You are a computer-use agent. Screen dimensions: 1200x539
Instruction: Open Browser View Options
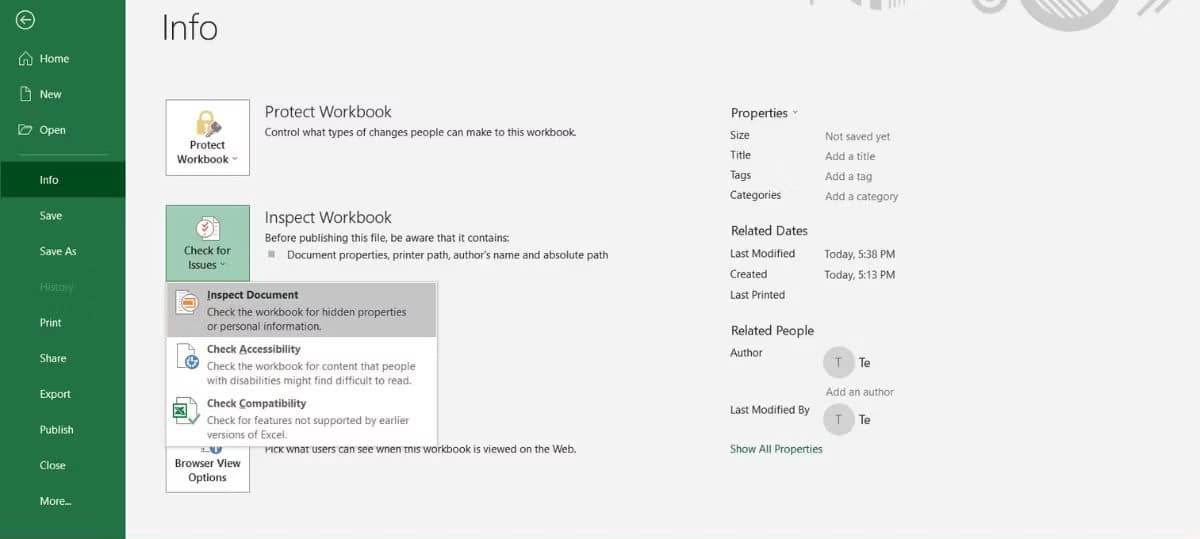coord(208,469)
